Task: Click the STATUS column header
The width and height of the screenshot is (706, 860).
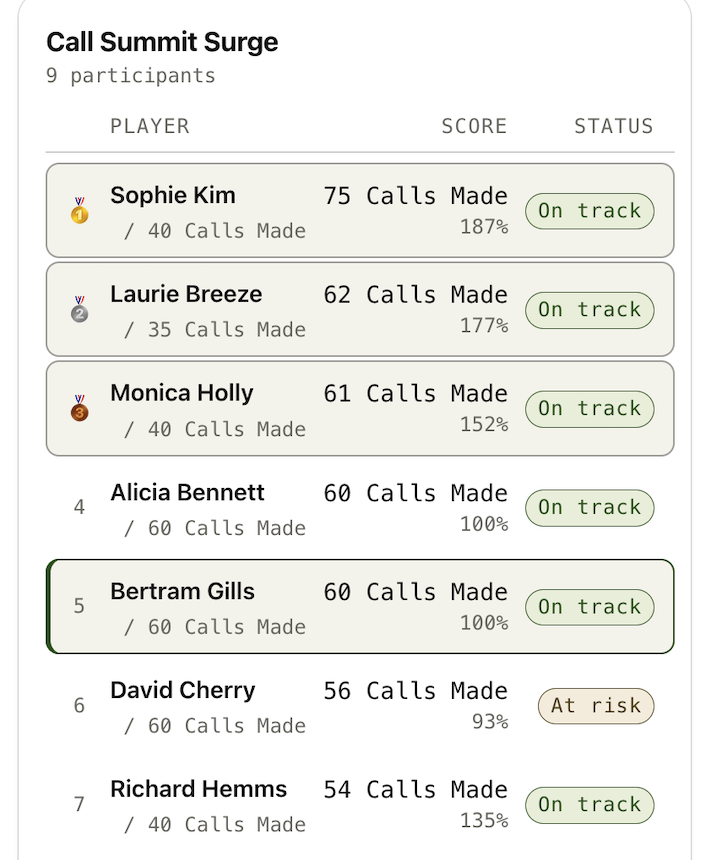Action: pos(613,126)
